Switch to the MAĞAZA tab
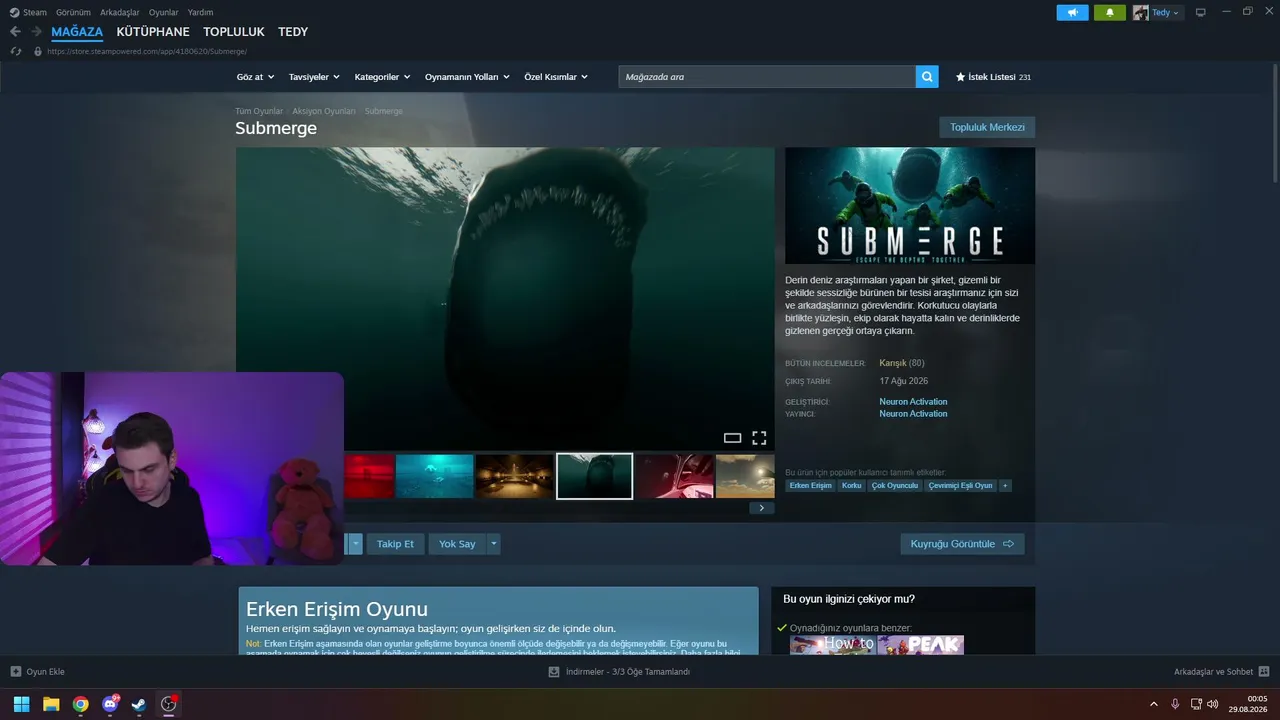 (x=77, y=32)
